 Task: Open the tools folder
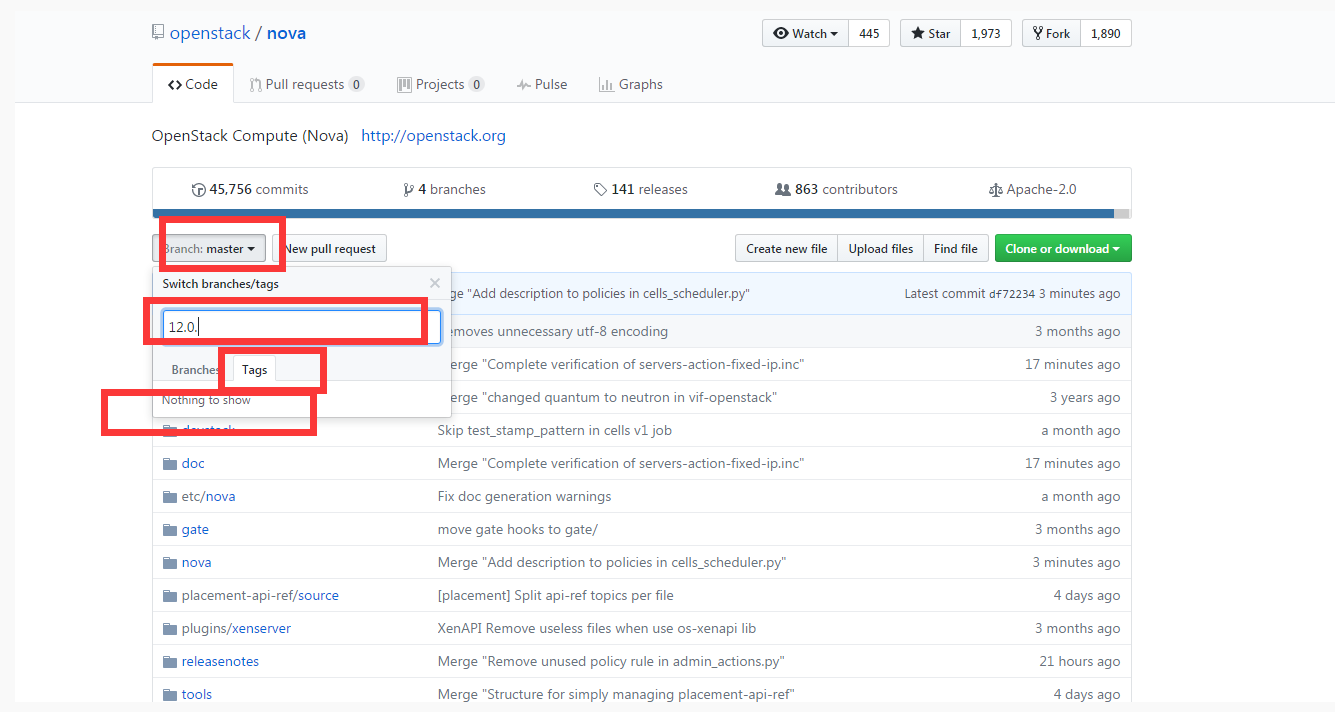(197, 694)
